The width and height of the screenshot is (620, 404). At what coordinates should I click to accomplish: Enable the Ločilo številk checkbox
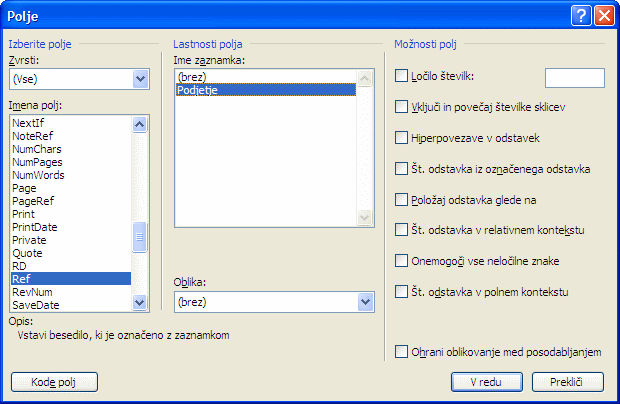402,76
